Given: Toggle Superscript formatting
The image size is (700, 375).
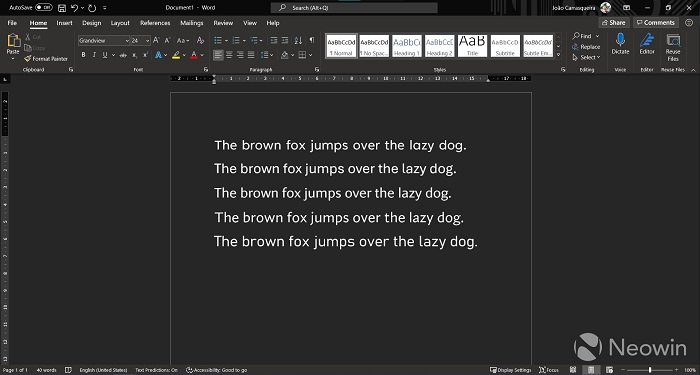Looking at the screenshot, I should (146, 55).
